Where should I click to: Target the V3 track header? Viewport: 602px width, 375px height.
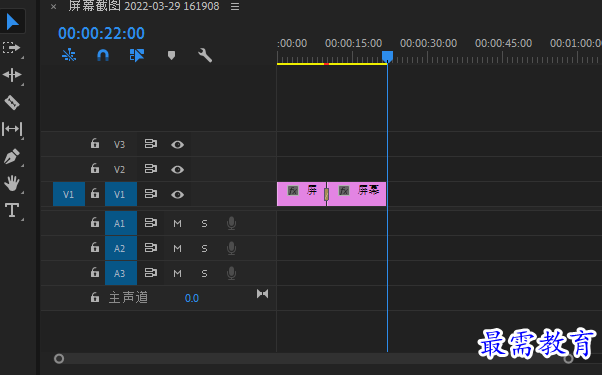tap(121, 144)
